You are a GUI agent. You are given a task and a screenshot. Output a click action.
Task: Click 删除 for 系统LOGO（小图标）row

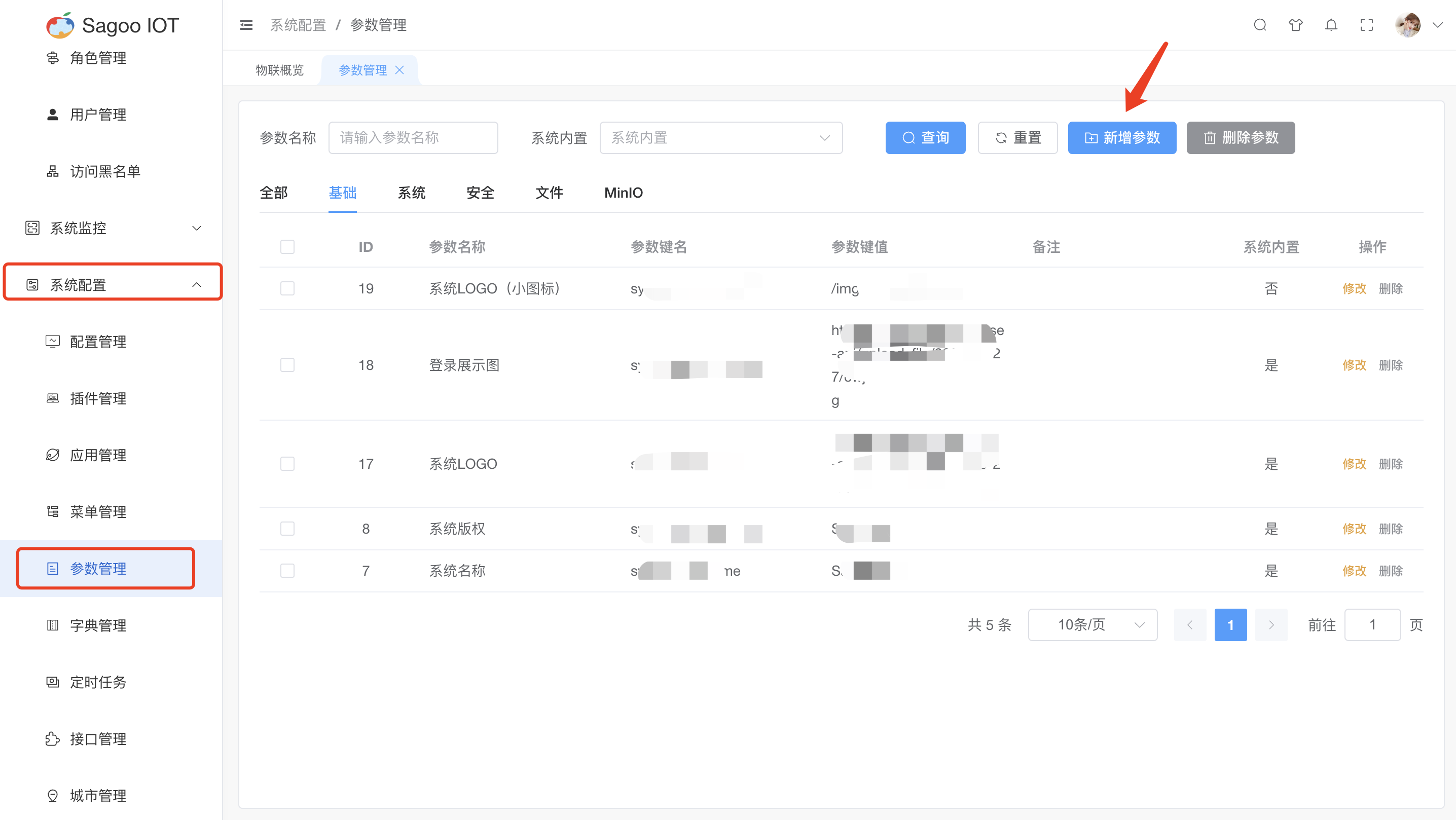[x=1391, y=288]
